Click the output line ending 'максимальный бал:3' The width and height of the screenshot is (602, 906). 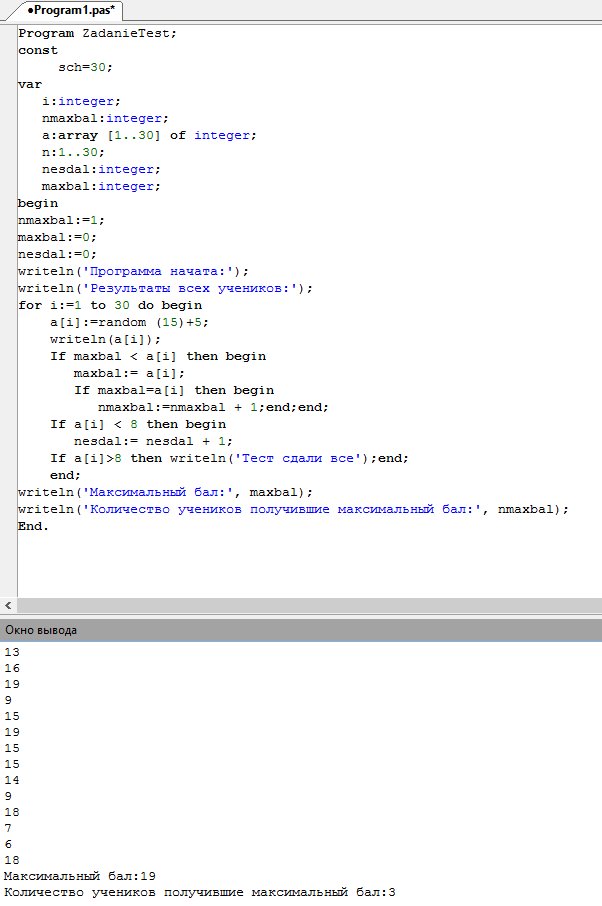(200, 892)
